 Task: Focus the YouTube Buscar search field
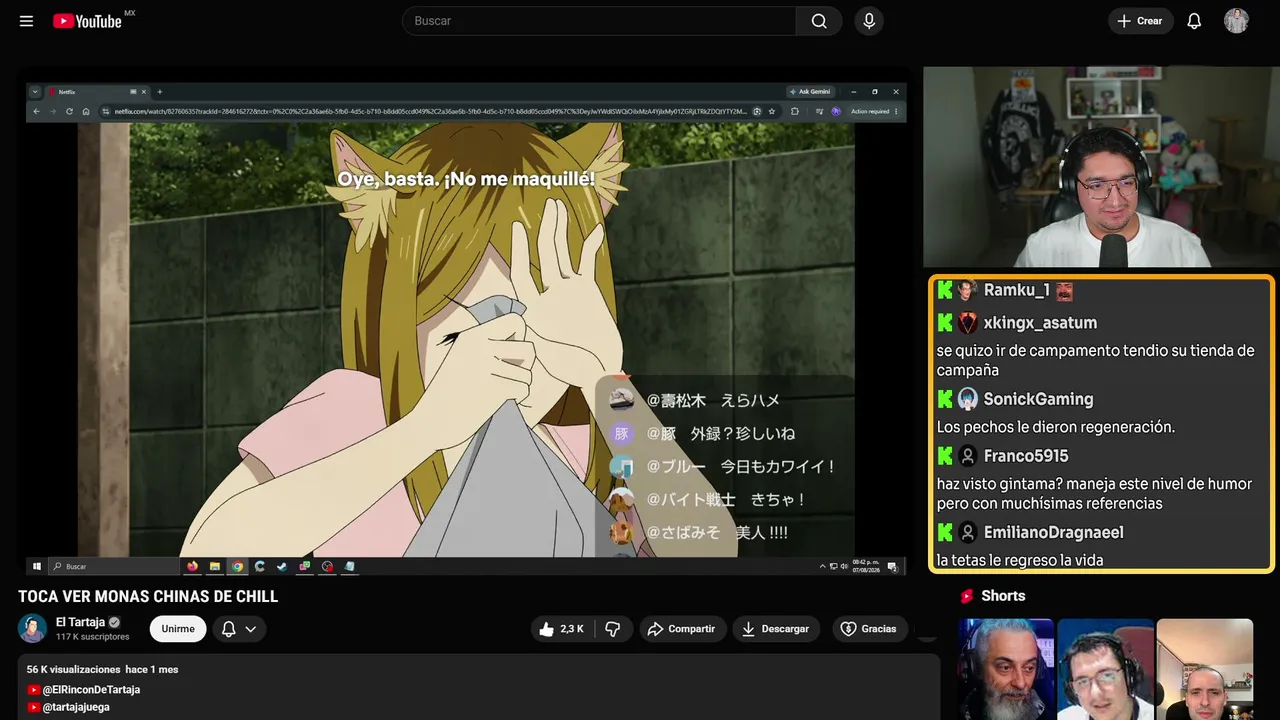pyautogui.click(x=599, y=21)
